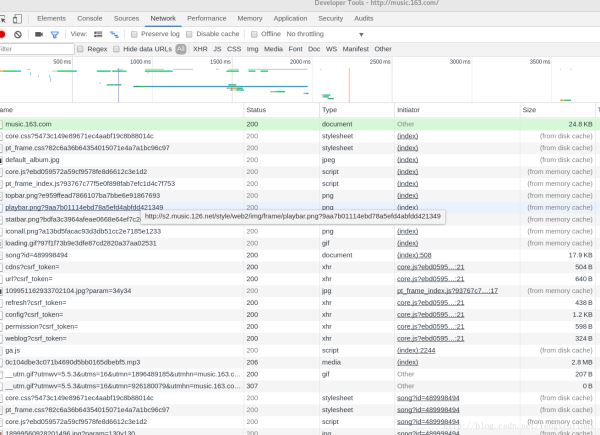Select the cdns?csrf_token= request

[x=298, y=267]
